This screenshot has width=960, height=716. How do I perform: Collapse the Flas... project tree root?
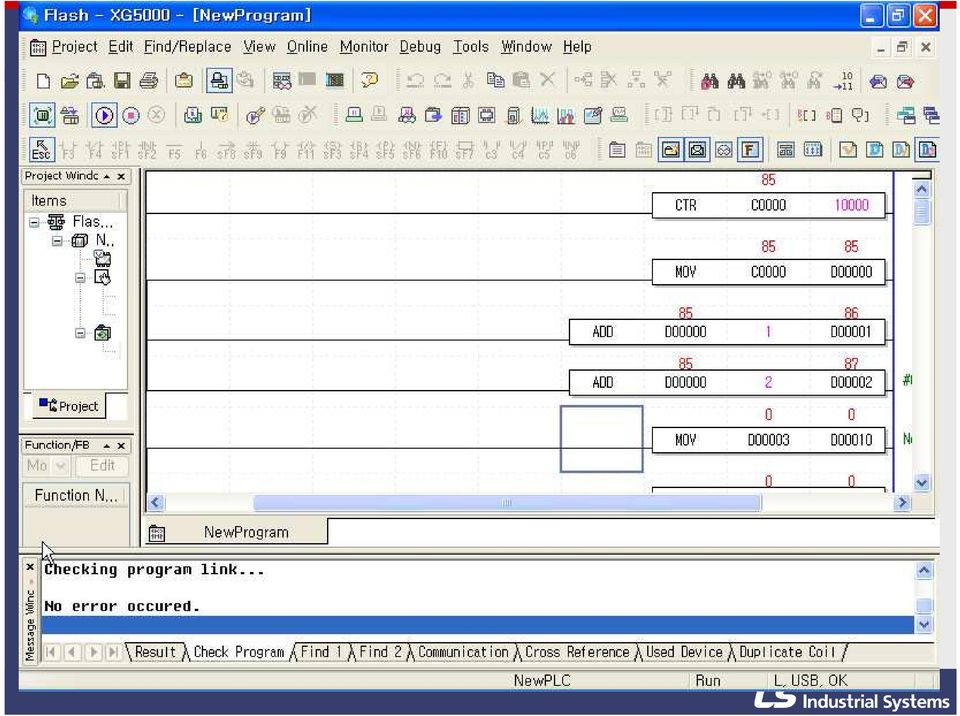click(x=34, y=222)
